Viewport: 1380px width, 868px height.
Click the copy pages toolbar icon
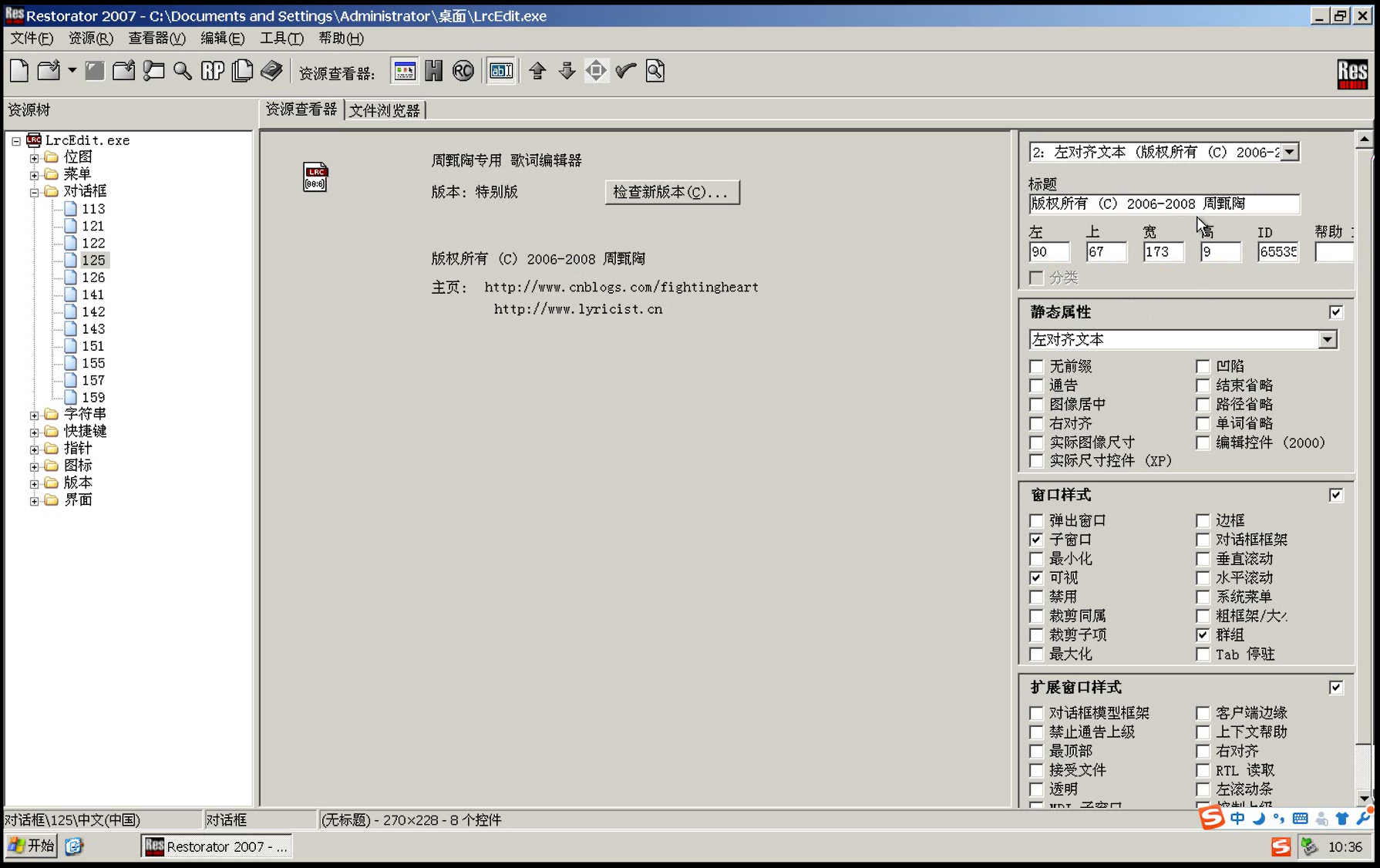click(242, 71)
